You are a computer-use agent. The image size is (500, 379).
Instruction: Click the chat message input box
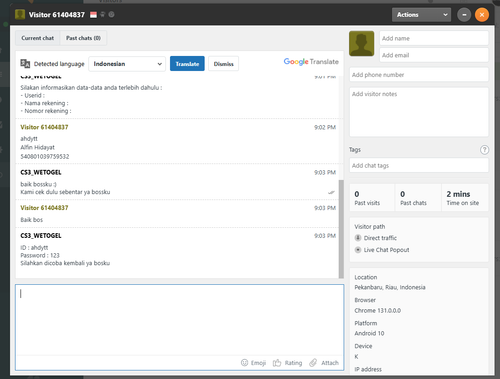click(180, 320)
